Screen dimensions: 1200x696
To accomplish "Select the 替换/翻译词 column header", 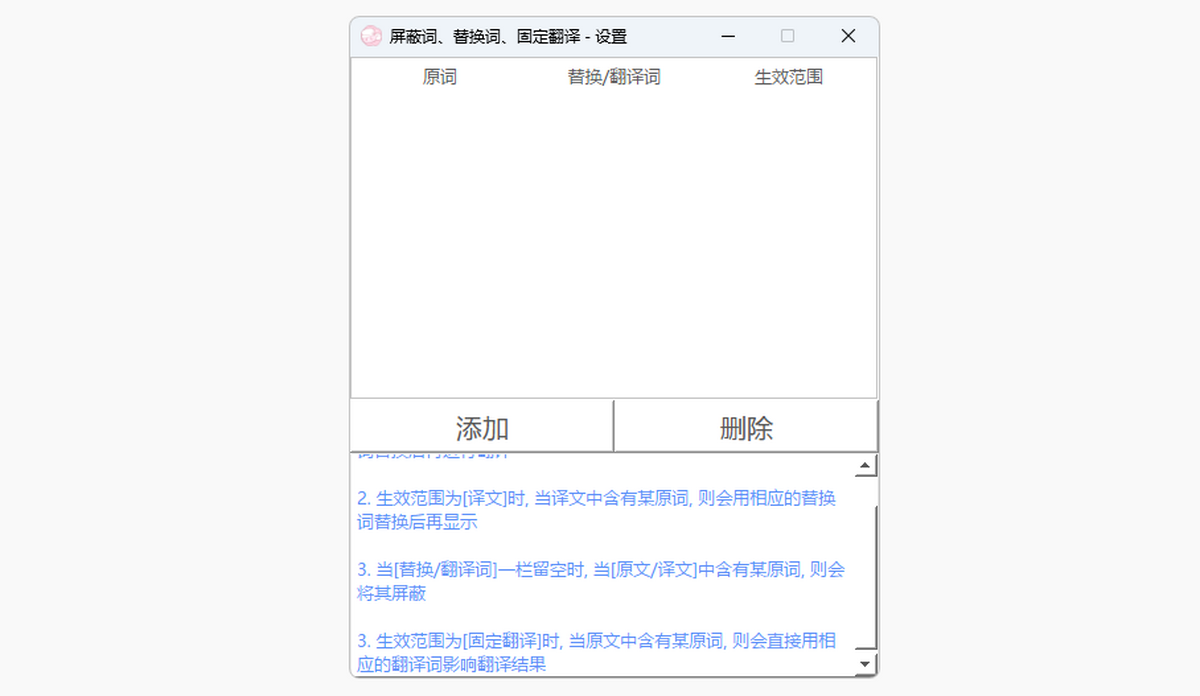I will point(614,77).
